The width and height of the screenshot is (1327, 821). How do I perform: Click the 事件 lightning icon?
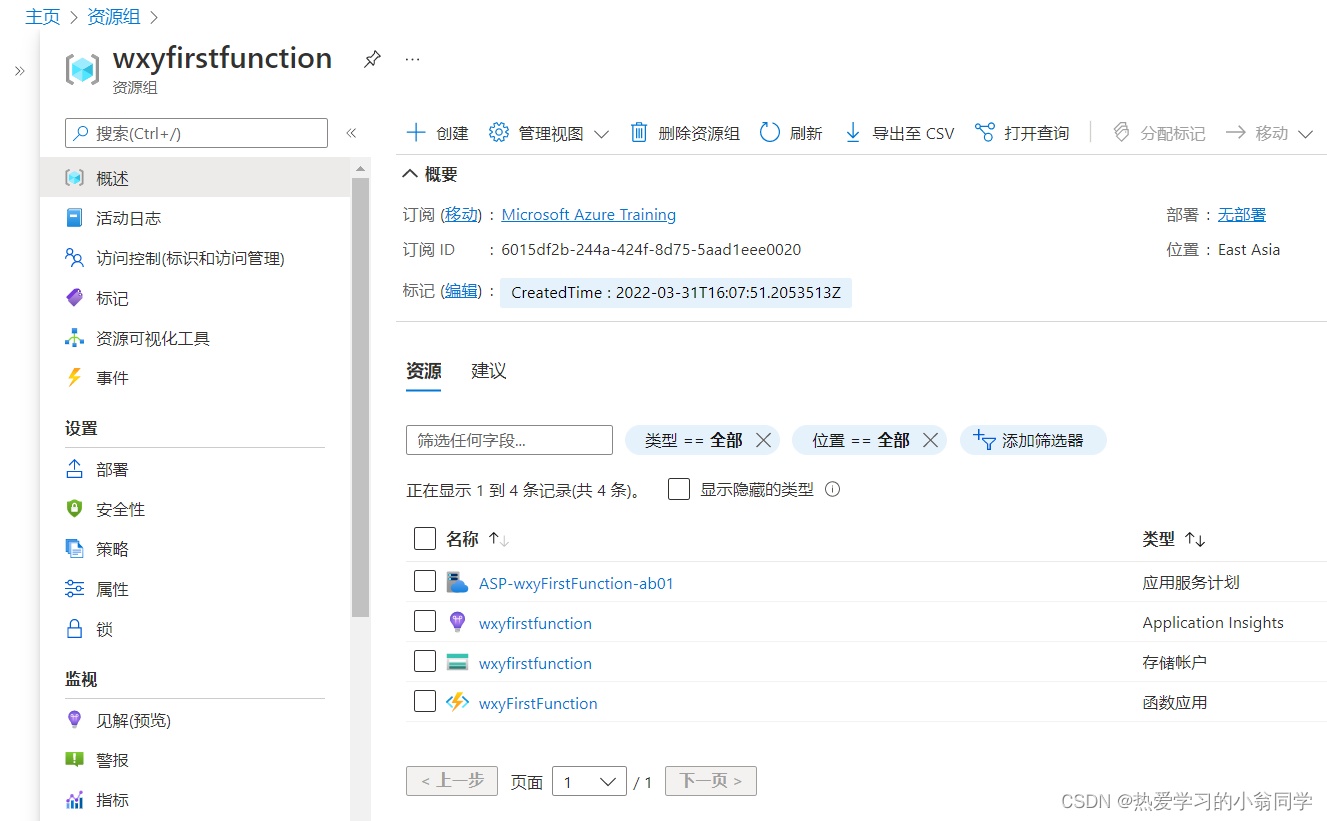click(x=74, y=378)
